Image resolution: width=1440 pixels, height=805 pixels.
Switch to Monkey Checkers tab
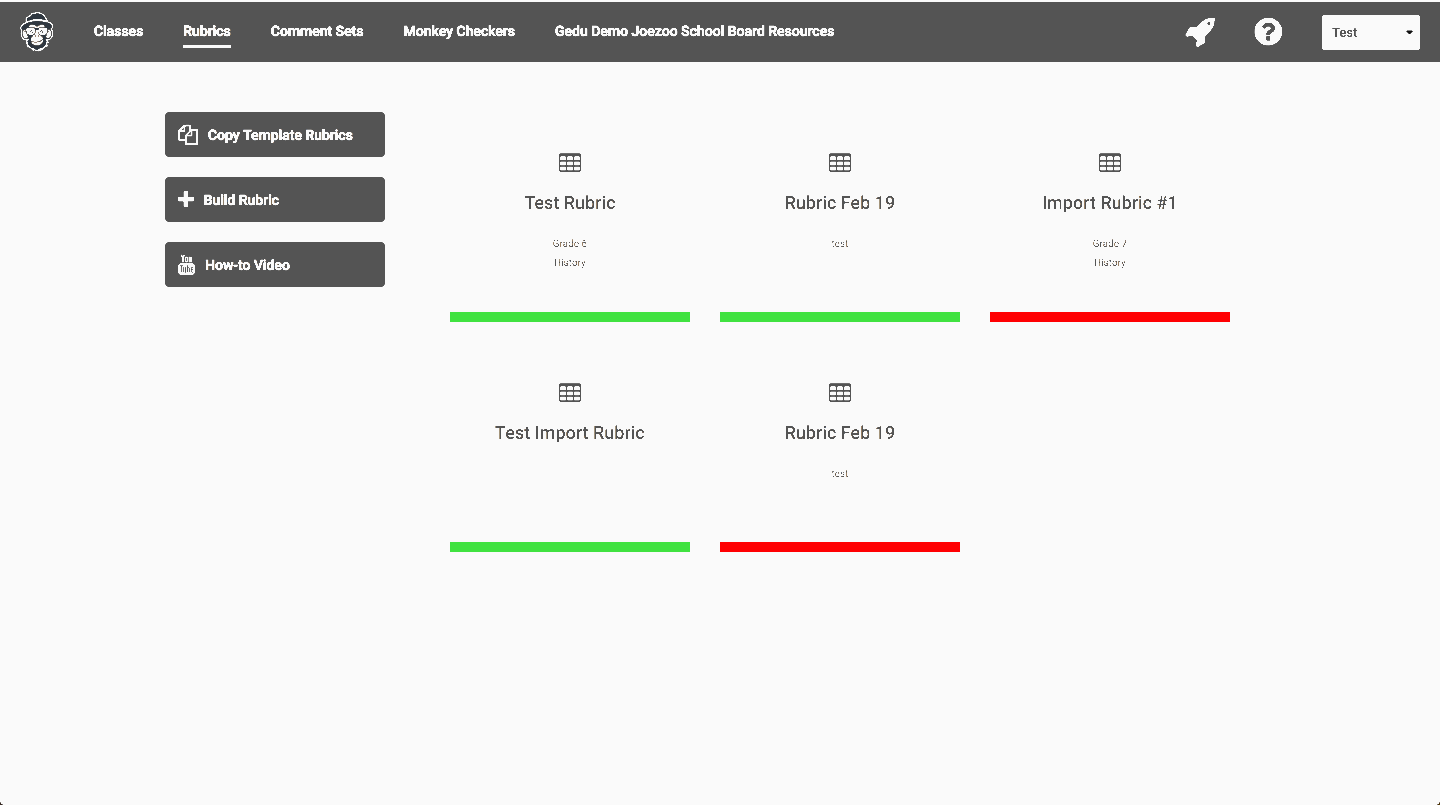[x=459, y=31]
